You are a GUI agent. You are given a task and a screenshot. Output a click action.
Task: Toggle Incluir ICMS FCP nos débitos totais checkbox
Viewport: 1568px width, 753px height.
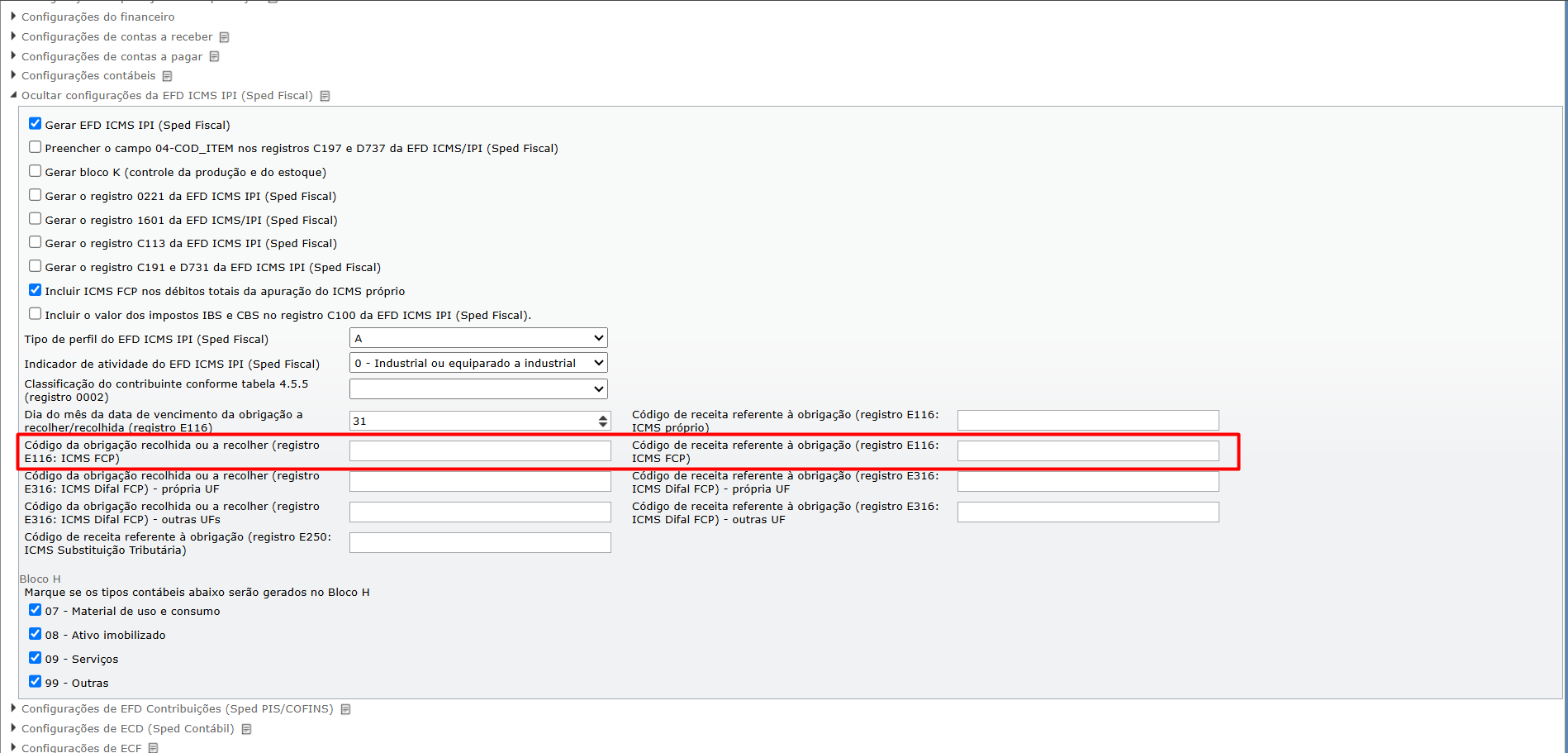(x=35, y=290)
